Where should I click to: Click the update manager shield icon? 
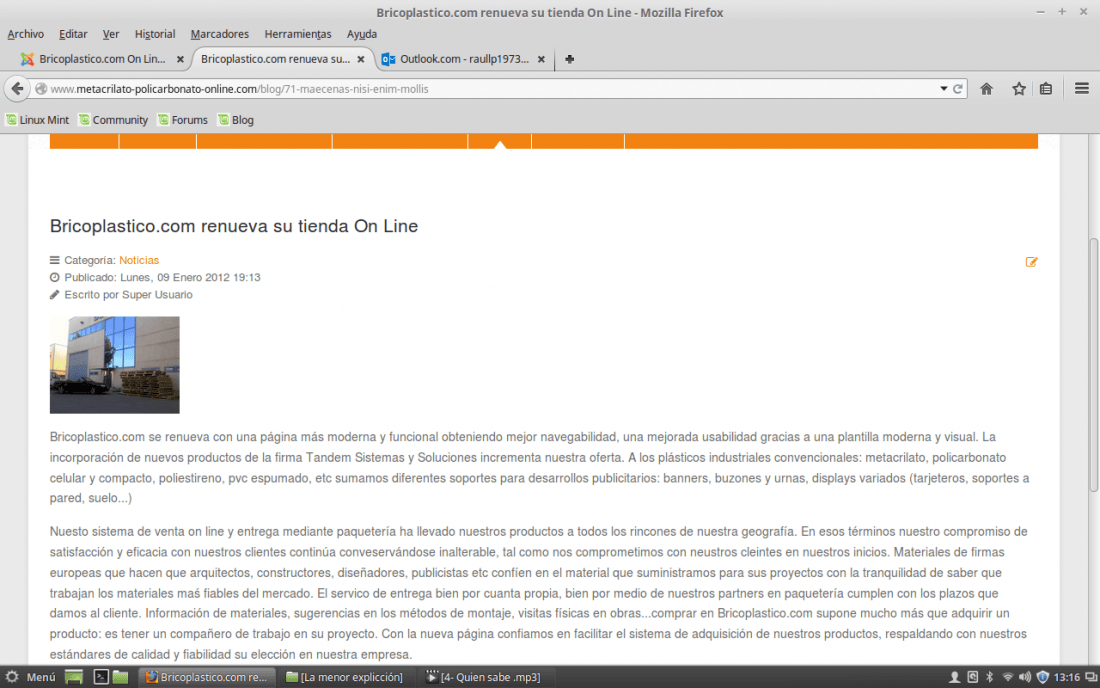(1042, 677)
